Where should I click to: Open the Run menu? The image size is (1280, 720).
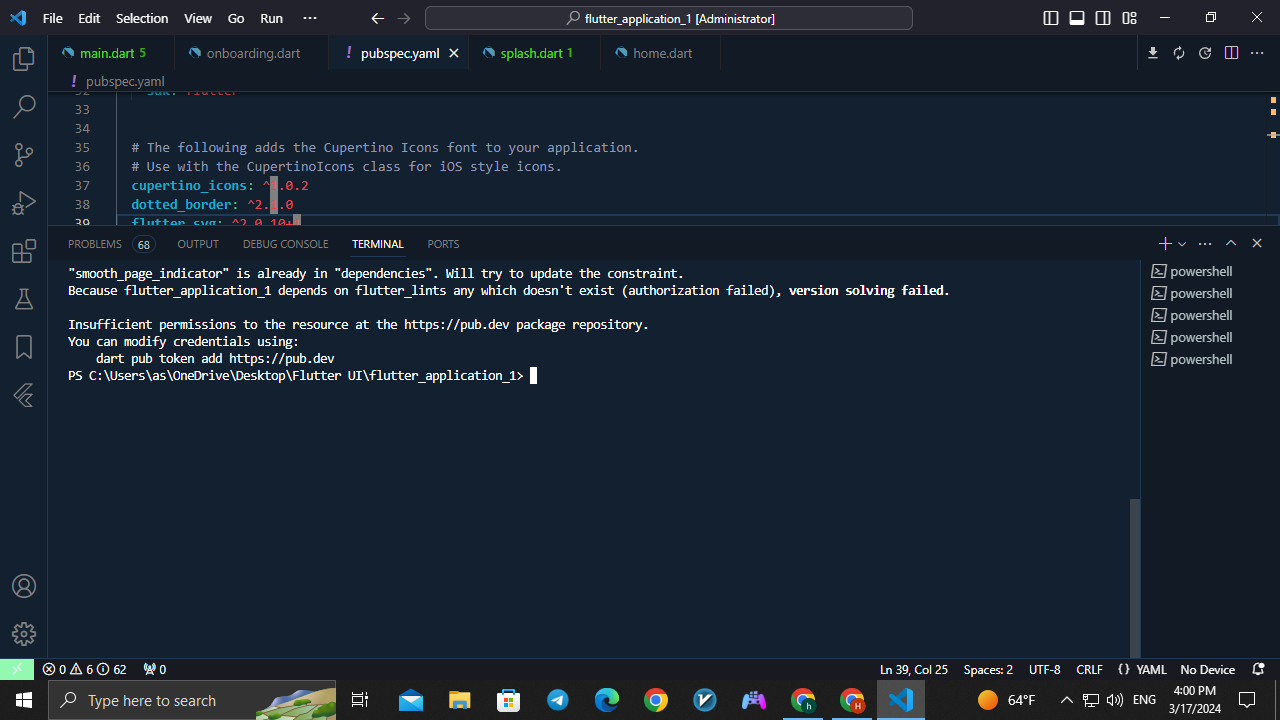(271, 18)
